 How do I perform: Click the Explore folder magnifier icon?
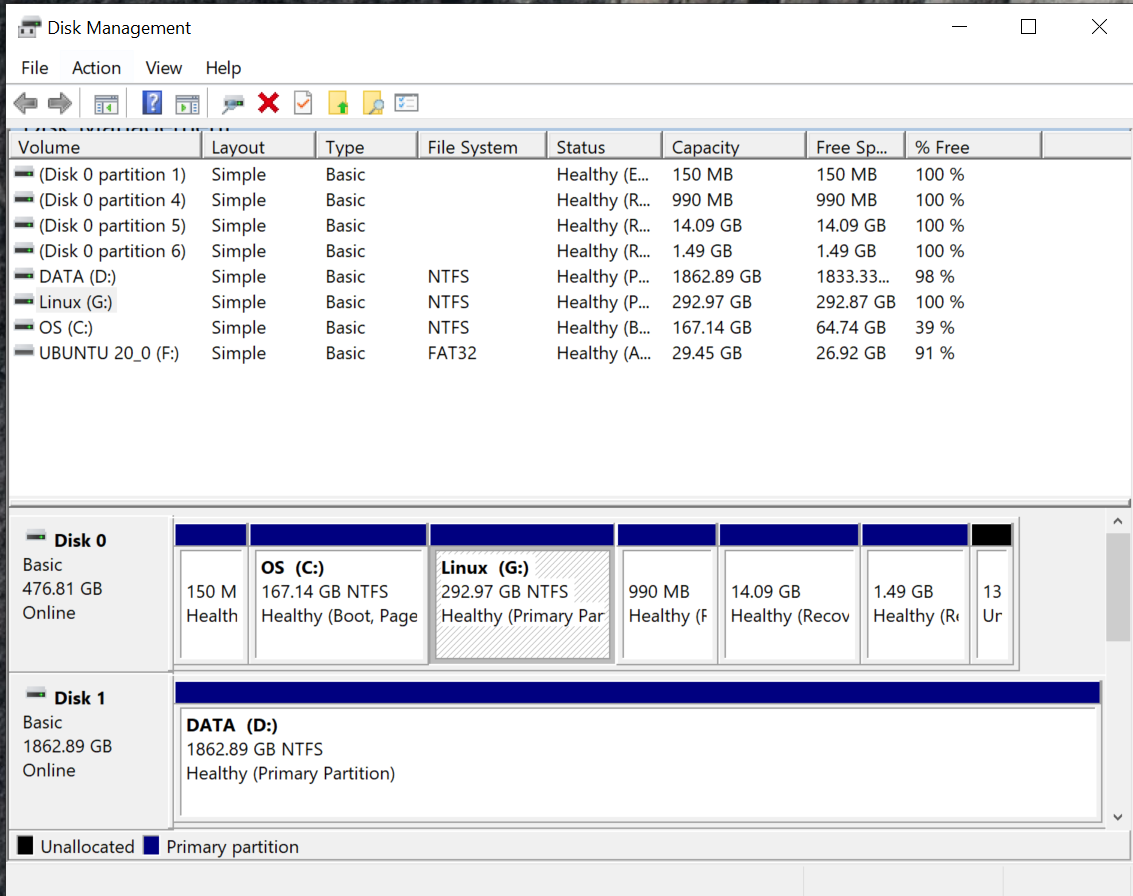coord(373,103)
